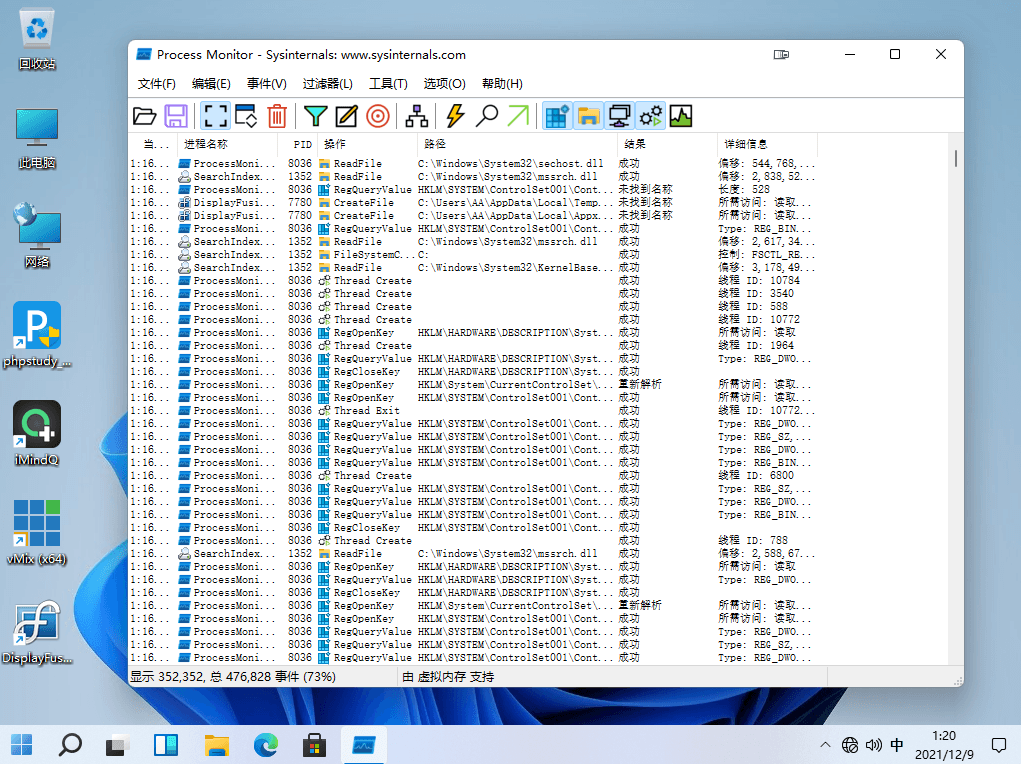
Task: Toggle Show Registry Activity icon
Action: [557, 117]
